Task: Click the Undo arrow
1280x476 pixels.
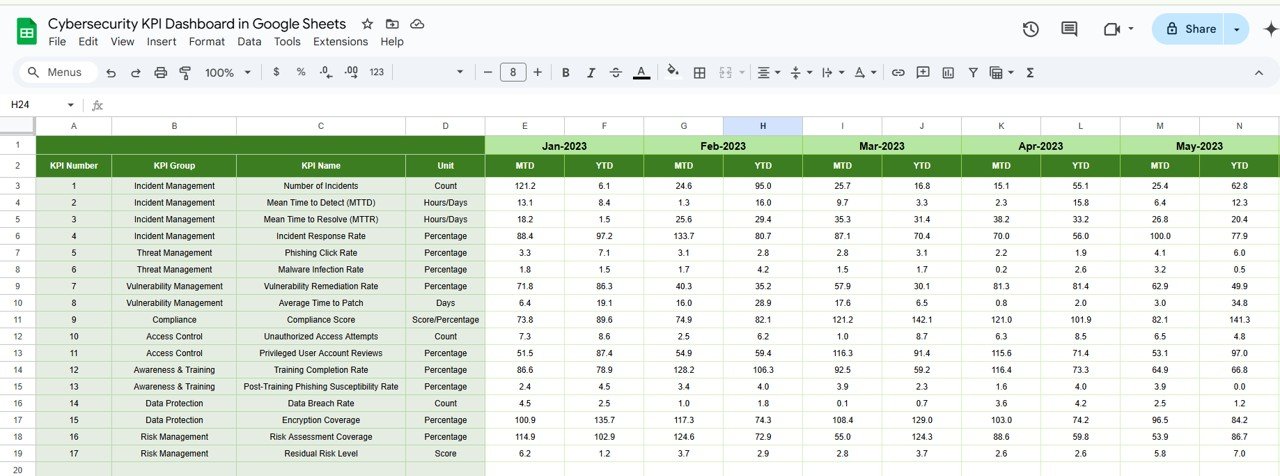Action: click(111, 72)
